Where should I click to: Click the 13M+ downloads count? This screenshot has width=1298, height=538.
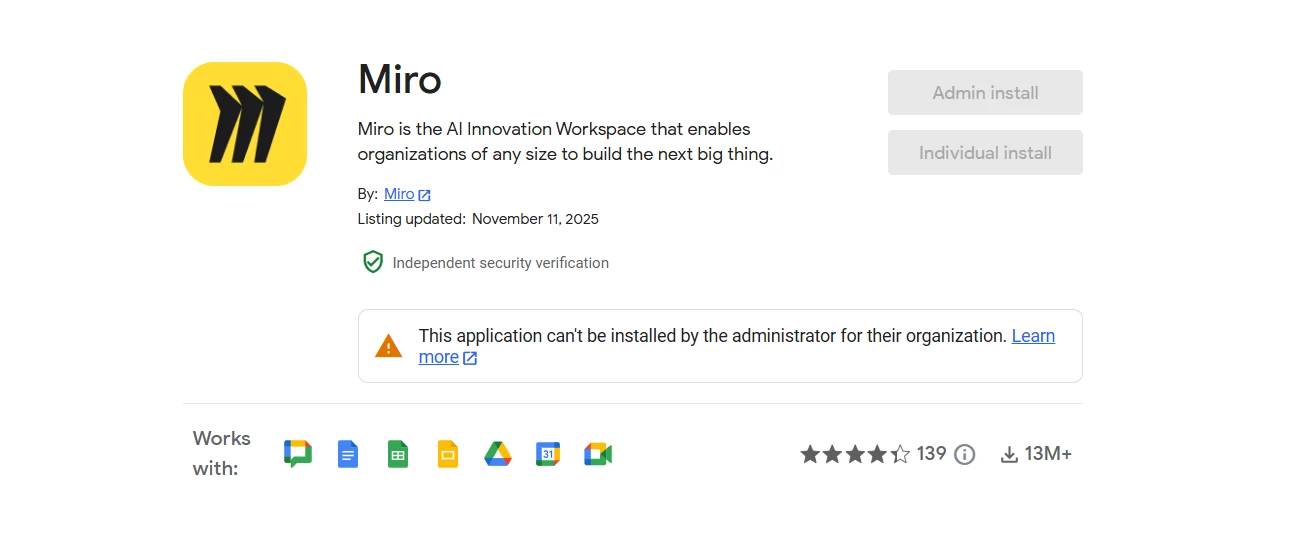pyautogui.click(x=1048, y=454)
